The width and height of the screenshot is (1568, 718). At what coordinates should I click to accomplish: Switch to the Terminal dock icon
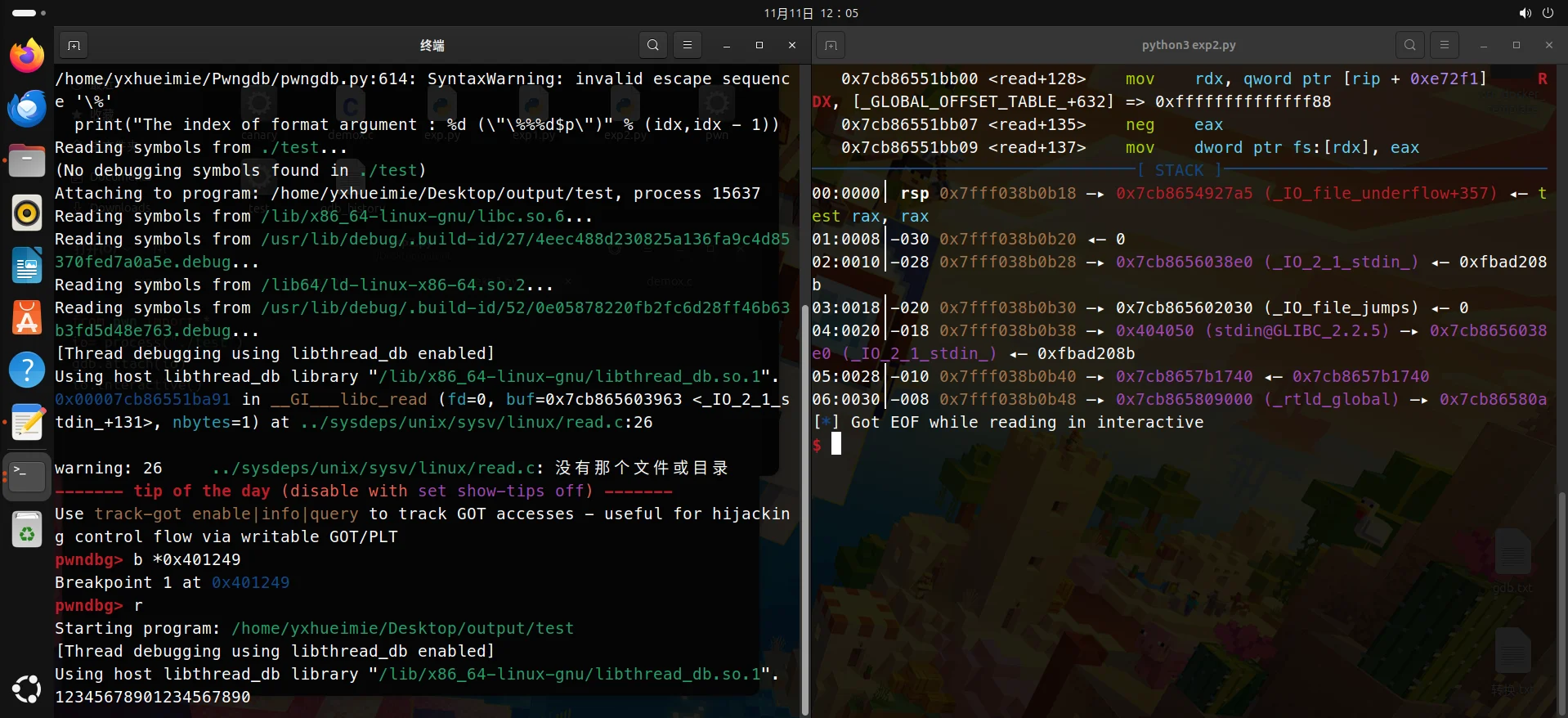(x=27, y=475)
